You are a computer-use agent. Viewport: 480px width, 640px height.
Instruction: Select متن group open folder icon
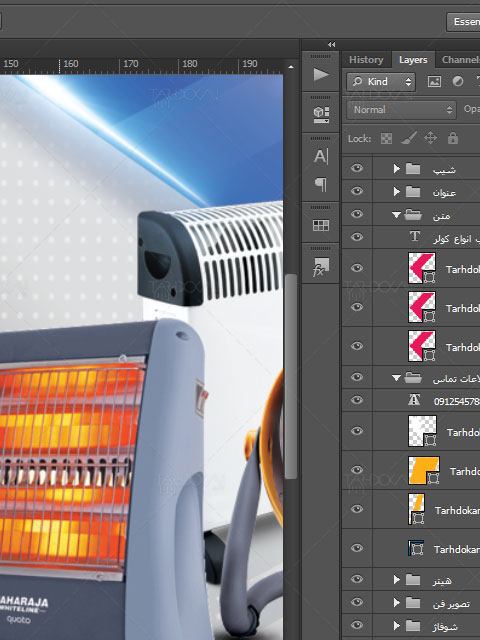tap(412, 215)
